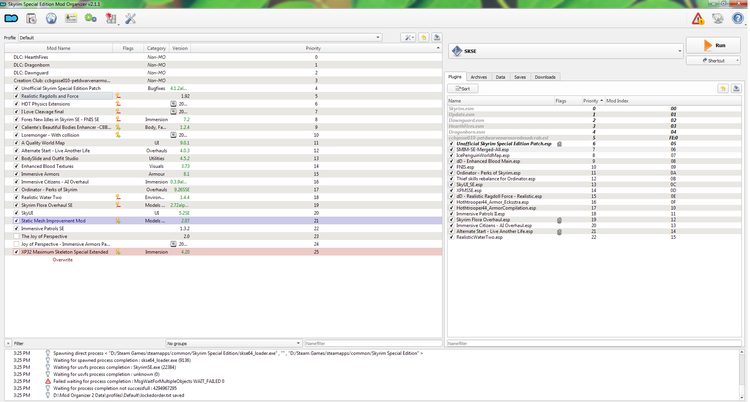Viewport: 750px width, 402px height.
Task: Click flag icon of Alternate Start plugin
Action: [559, 232]
